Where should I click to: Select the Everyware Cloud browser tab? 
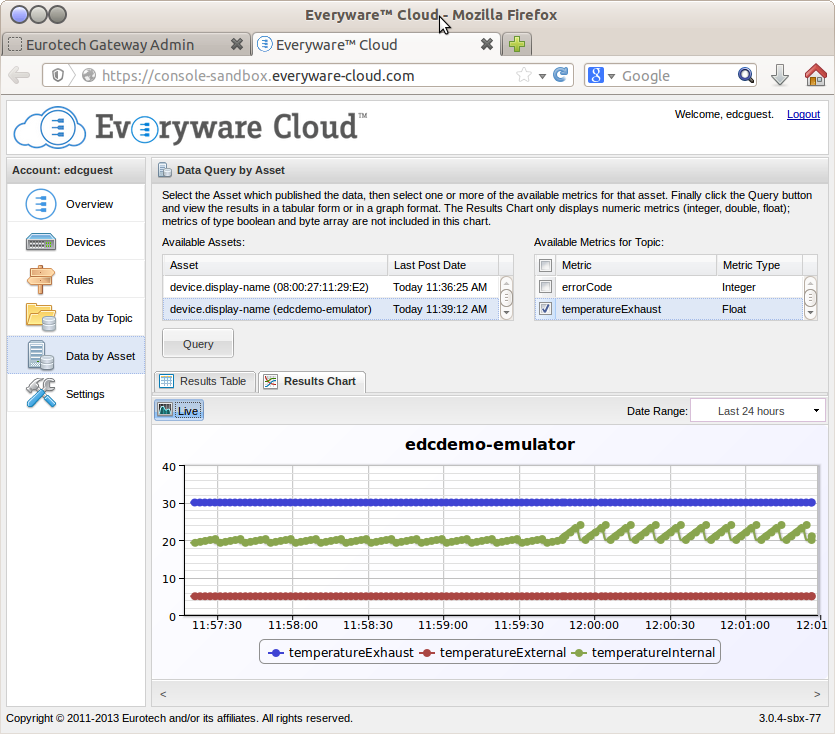click(376, 44)
